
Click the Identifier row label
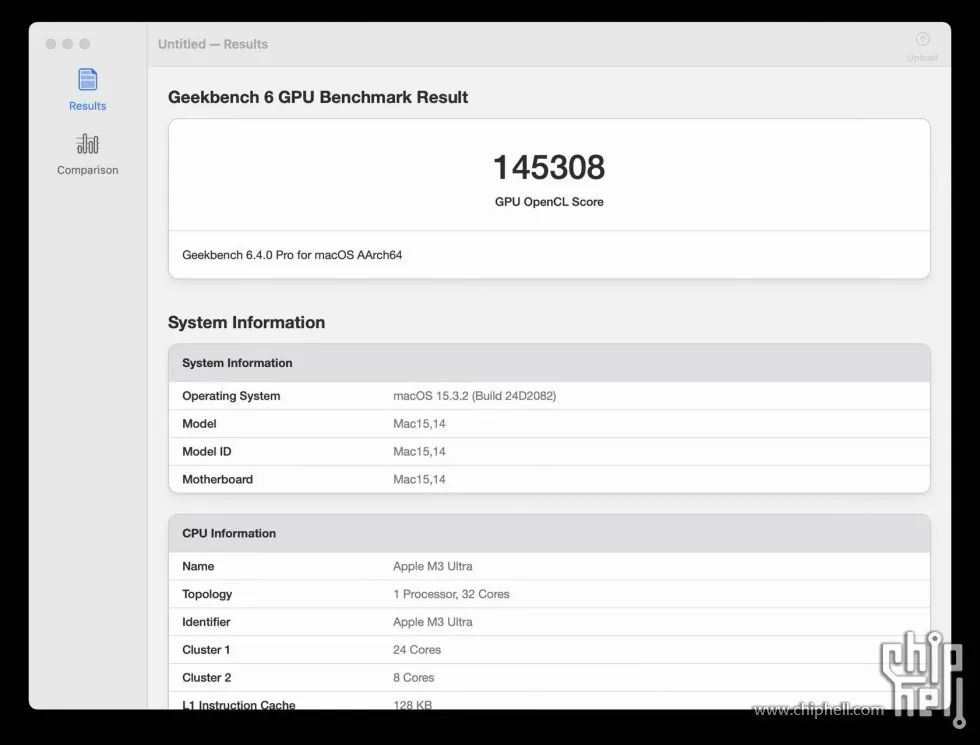click(206, 622)
